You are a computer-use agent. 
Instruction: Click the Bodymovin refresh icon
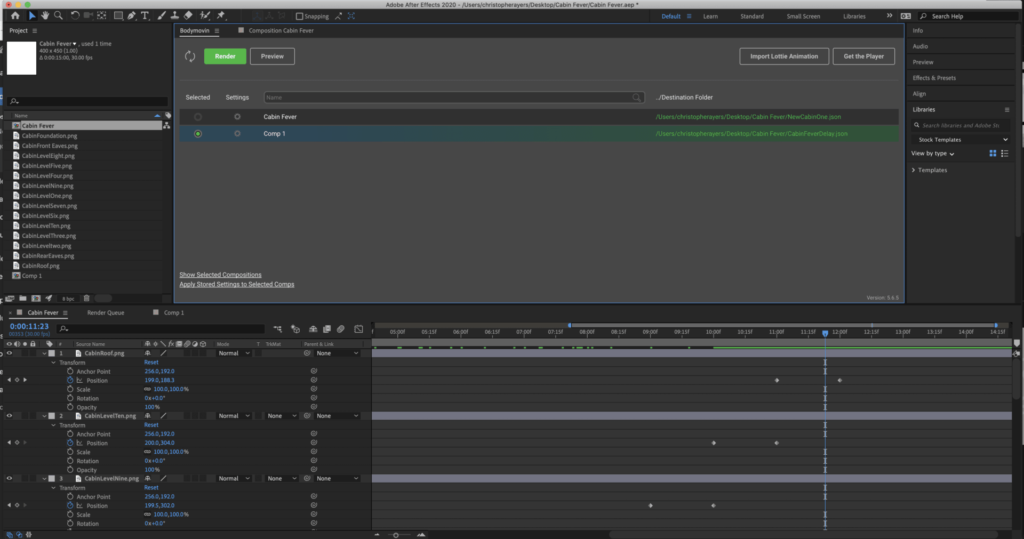click(190, 56)
